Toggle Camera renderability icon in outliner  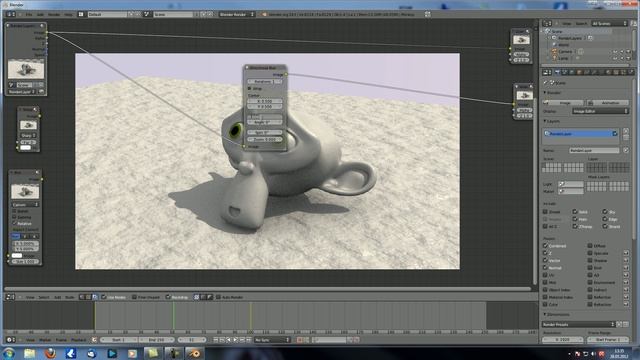(x=628, y=52)
